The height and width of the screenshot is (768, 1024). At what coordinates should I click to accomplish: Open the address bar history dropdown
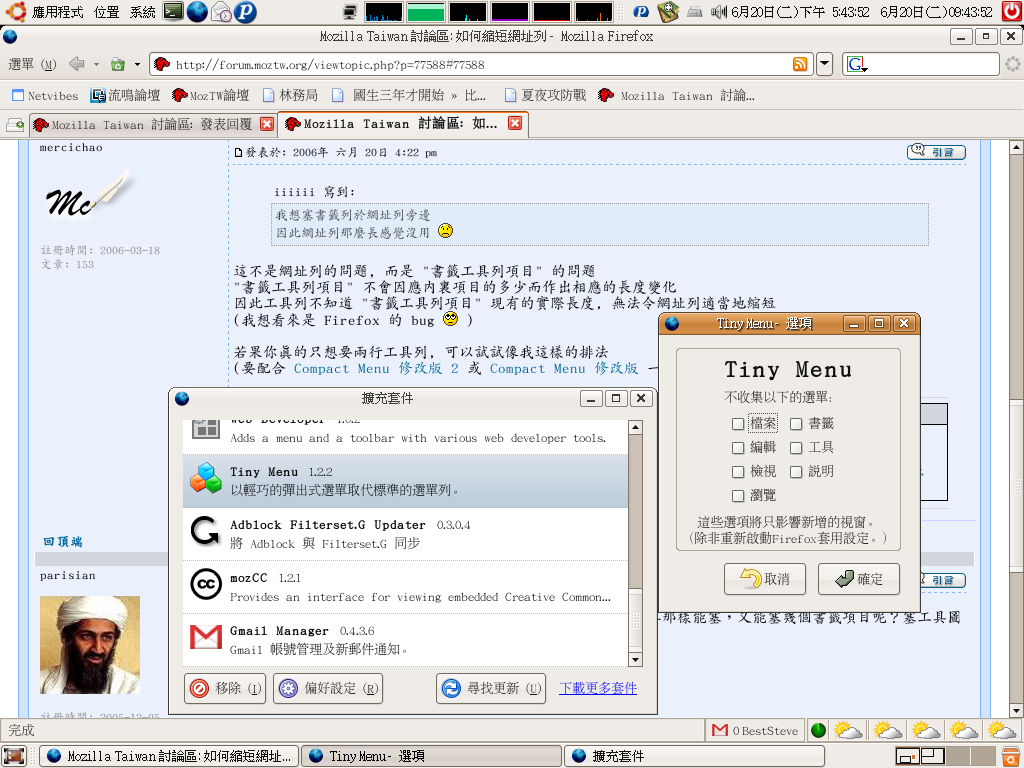click(x=824, y=65)
